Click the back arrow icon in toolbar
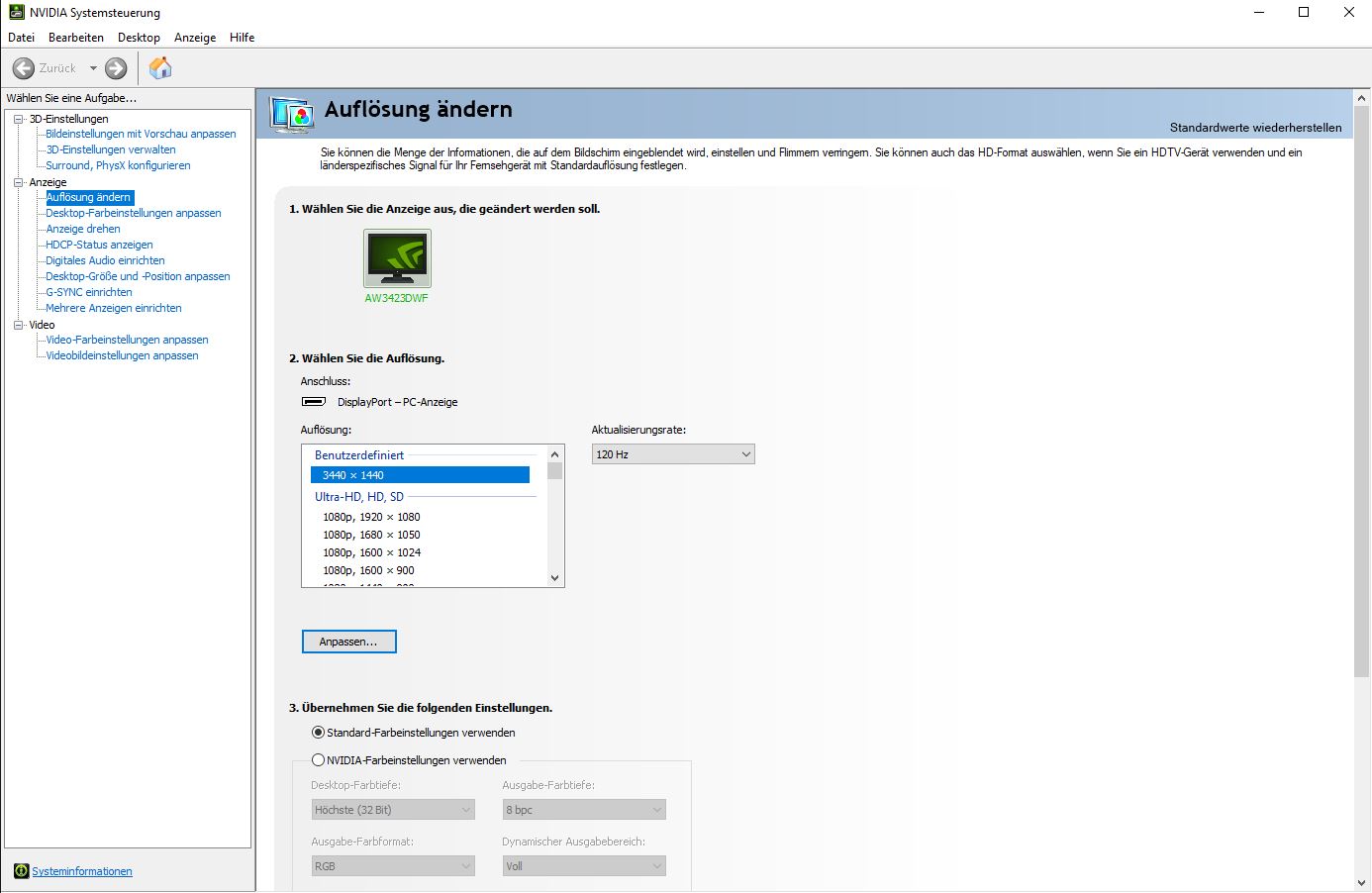 point(24,68)
